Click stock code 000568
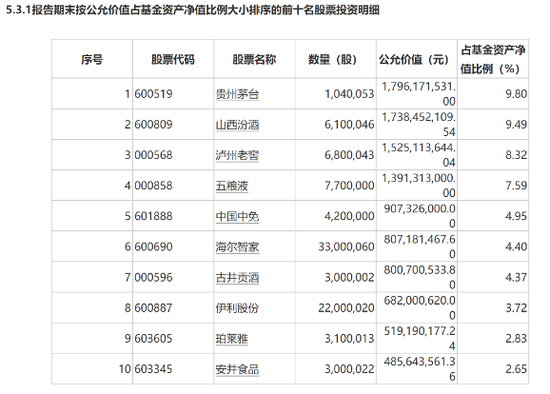The height and width of the screenshot is (394, 550). click(154, 155)
